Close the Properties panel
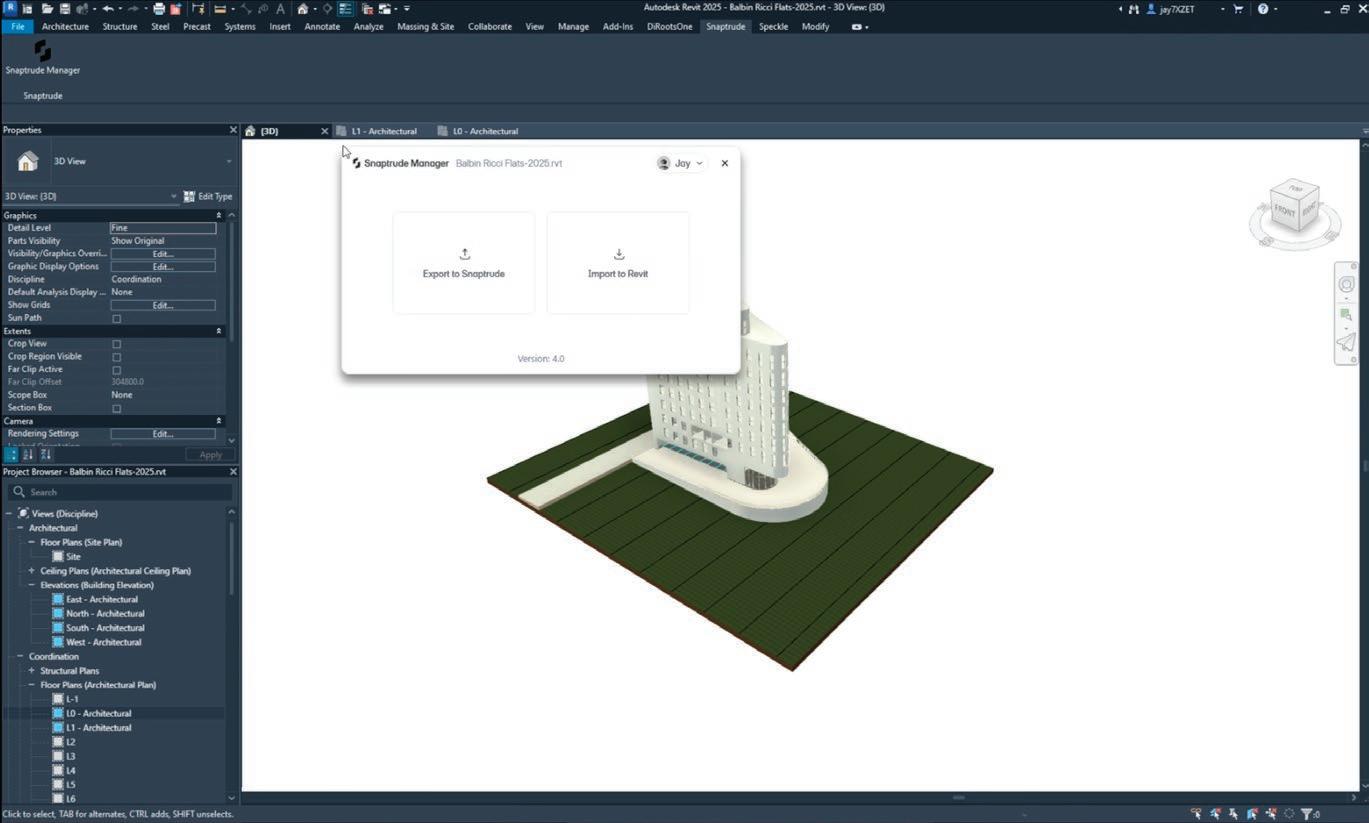The width and height of the screenshot is (1369, 823). pos(233,130)
